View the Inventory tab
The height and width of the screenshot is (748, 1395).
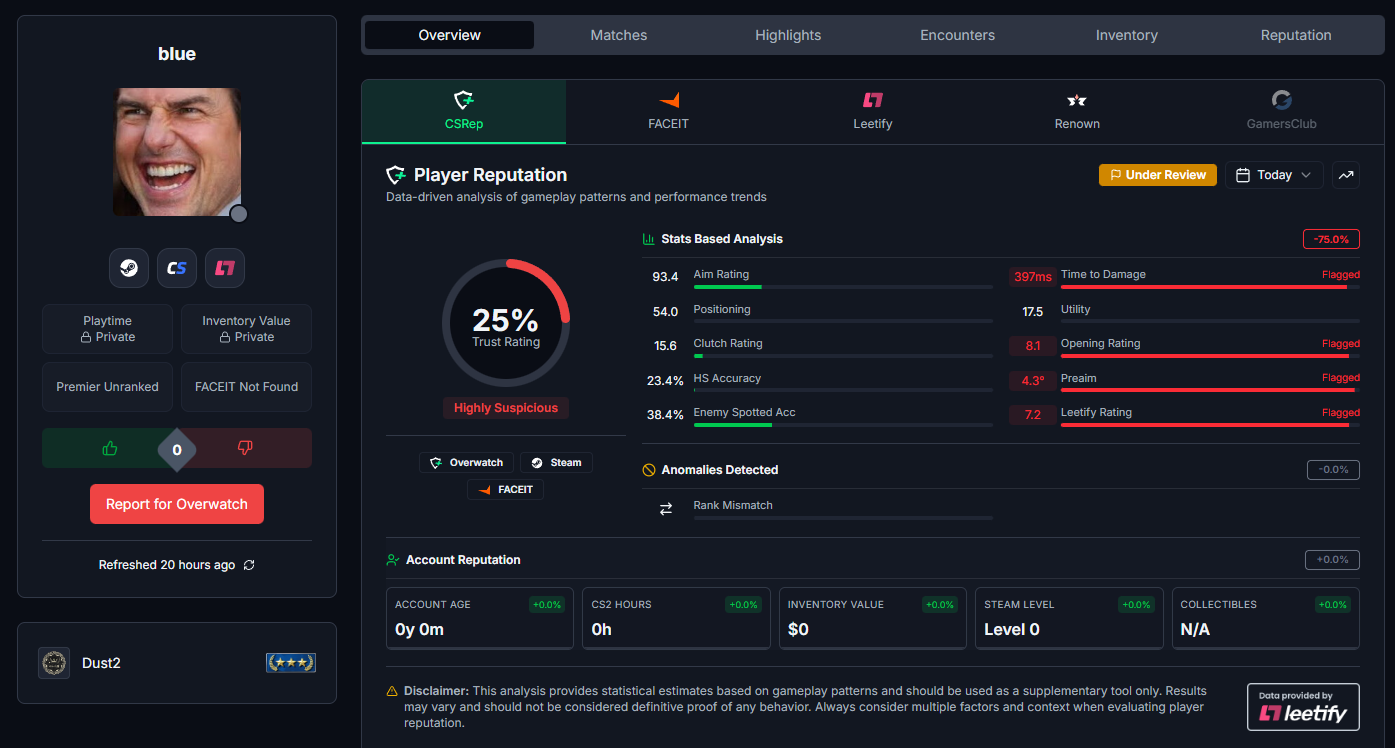(x=1127, y=35)
